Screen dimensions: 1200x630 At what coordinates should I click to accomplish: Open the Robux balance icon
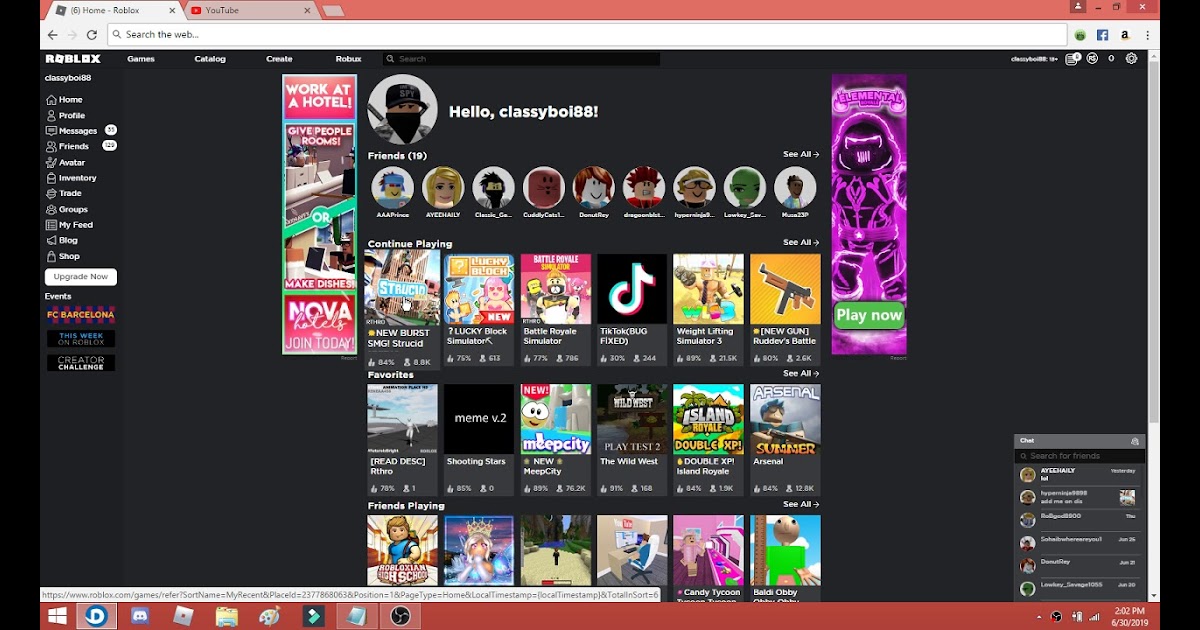(x=1092, y=59)
